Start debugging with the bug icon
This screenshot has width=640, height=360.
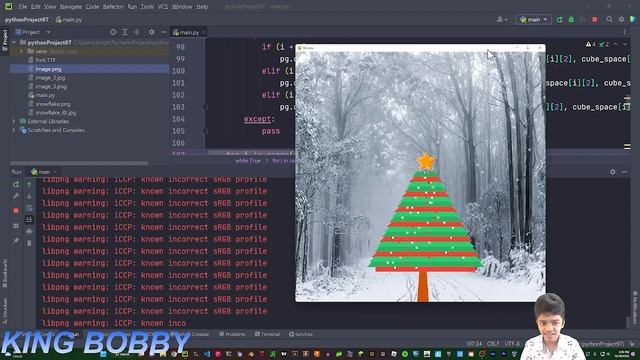tap(571, 20)
